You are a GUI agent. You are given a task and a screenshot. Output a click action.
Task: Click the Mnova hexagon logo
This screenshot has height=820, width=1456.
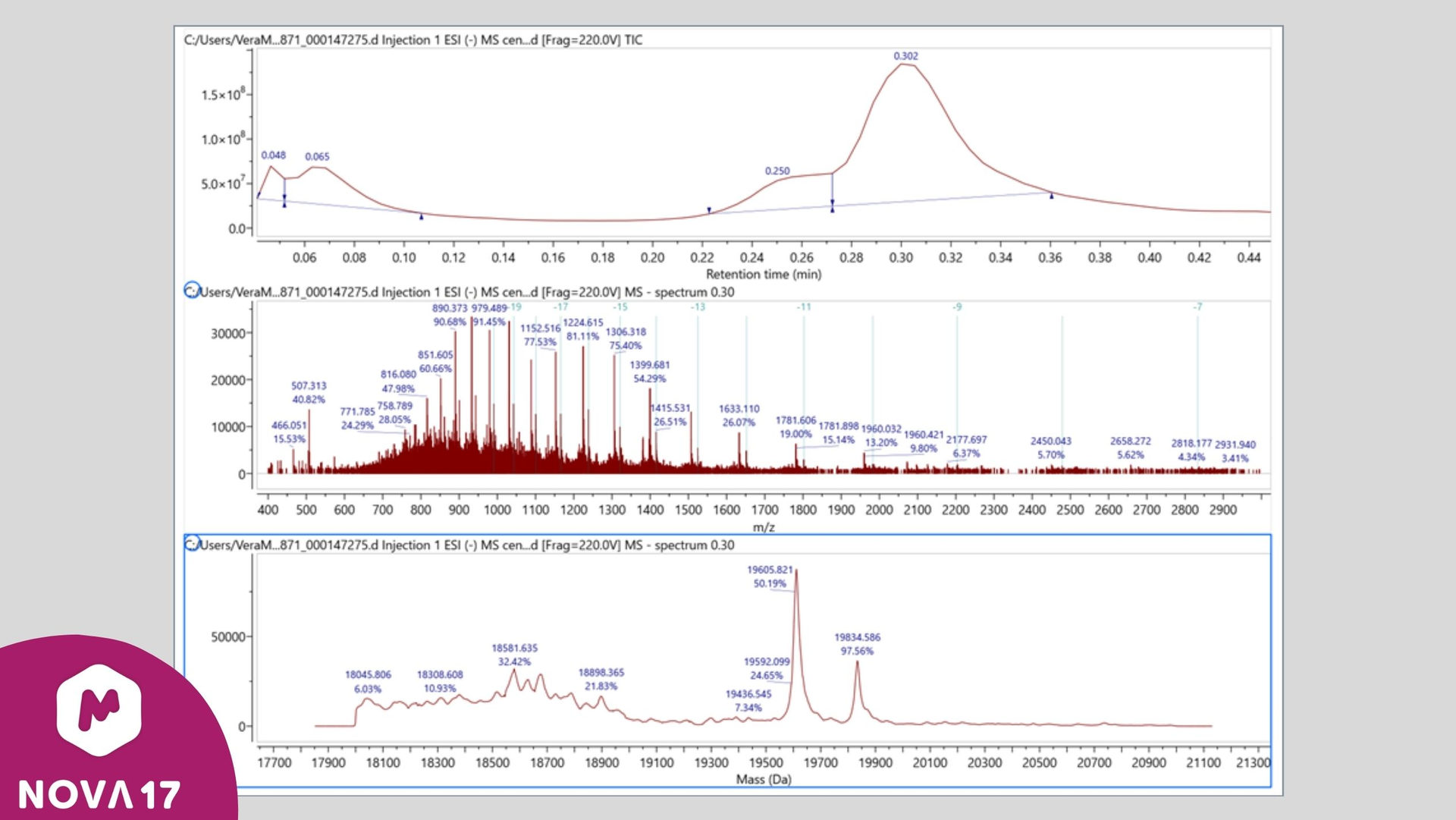pyautogui.click(x=99, y=710)
